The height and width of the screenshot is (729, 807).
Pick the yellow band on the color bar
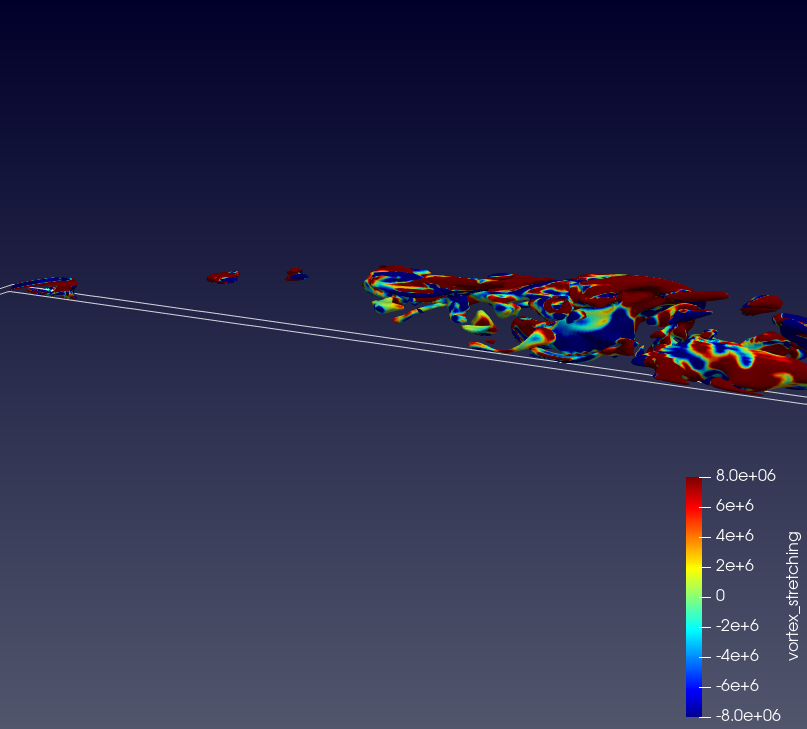point(694,566)
